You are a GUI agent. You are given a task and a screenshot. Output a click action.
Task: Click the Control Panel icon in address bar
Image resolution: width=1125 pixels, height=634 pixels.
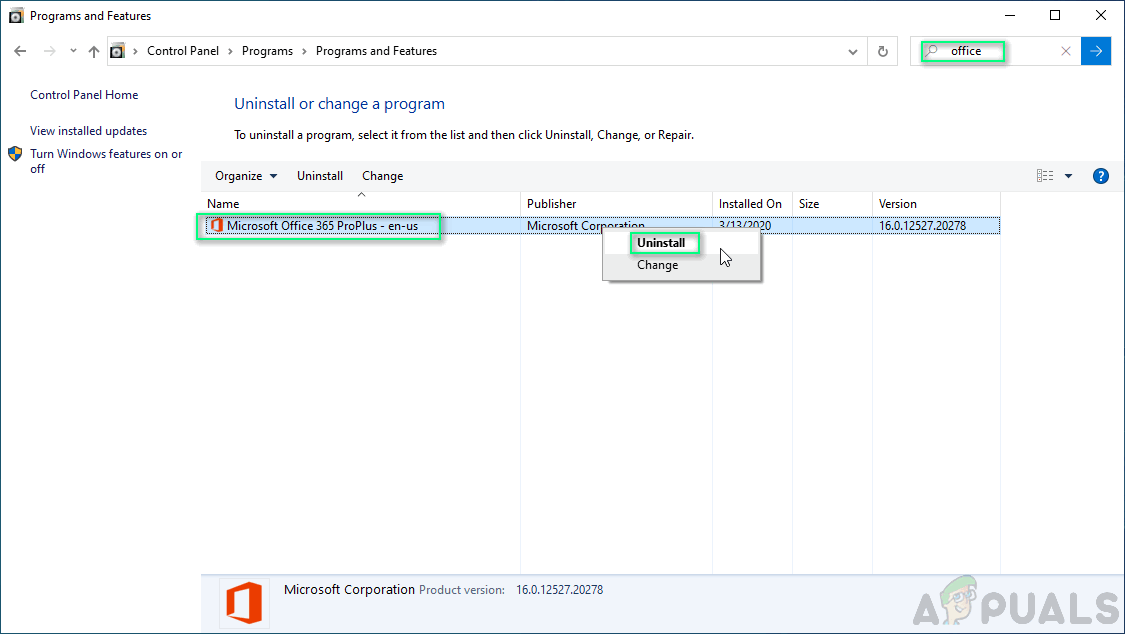[x=118, y=51]
